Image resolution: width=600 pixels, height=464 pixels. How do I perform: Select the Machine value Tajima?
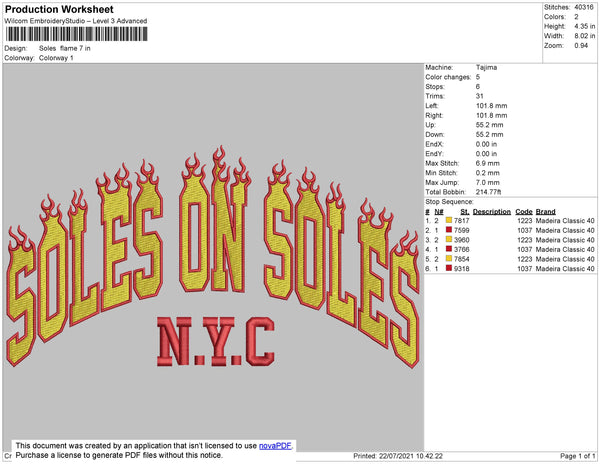coord(487,67)
